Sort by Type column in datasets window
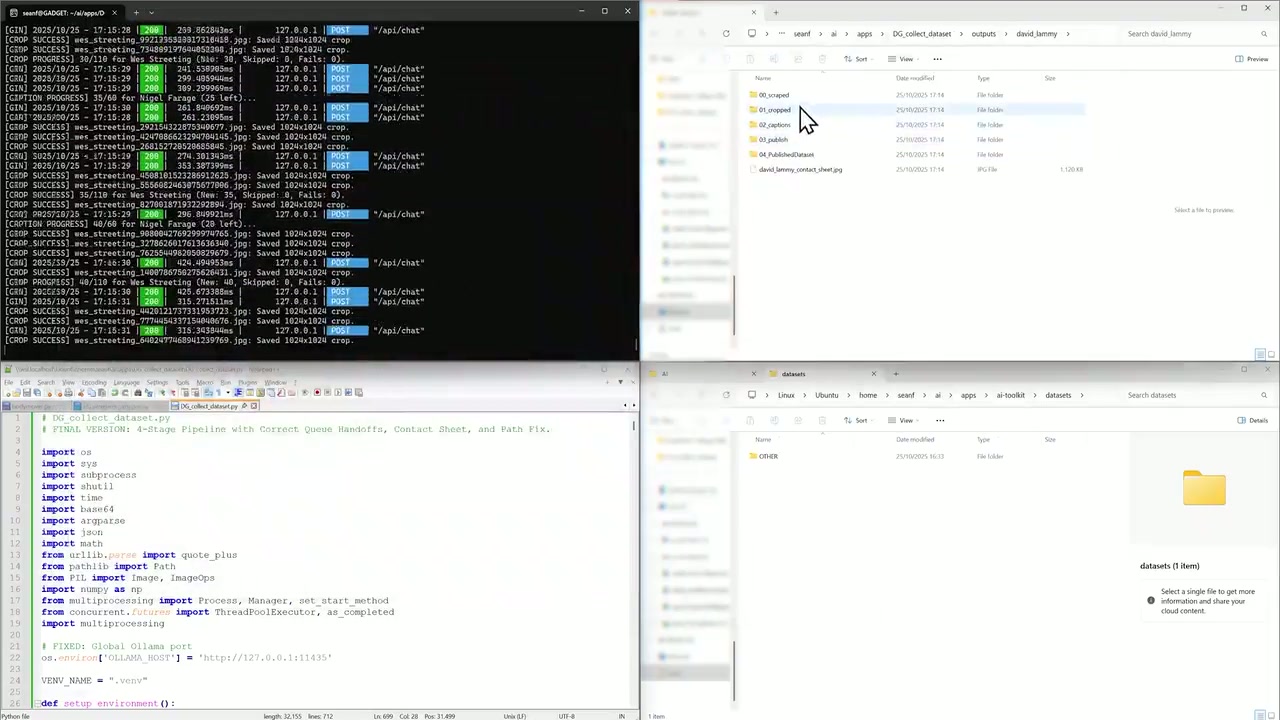This screenshot has width=1280, height=720. click(983, 439)
